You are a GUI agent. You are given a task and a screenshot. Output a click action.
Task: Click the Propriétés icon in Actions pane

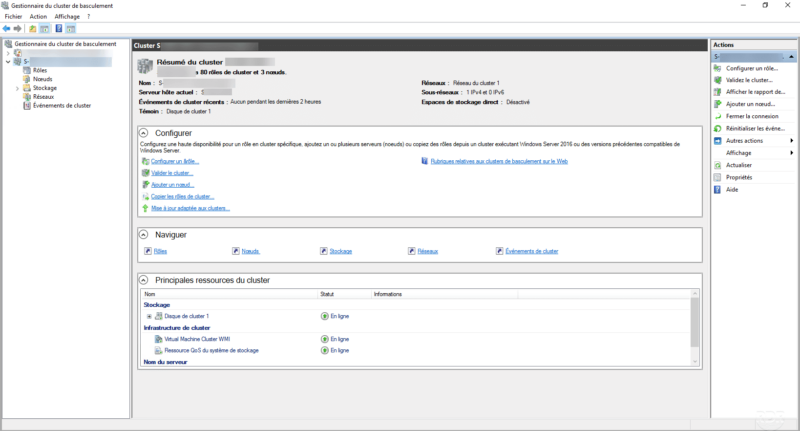717,178
